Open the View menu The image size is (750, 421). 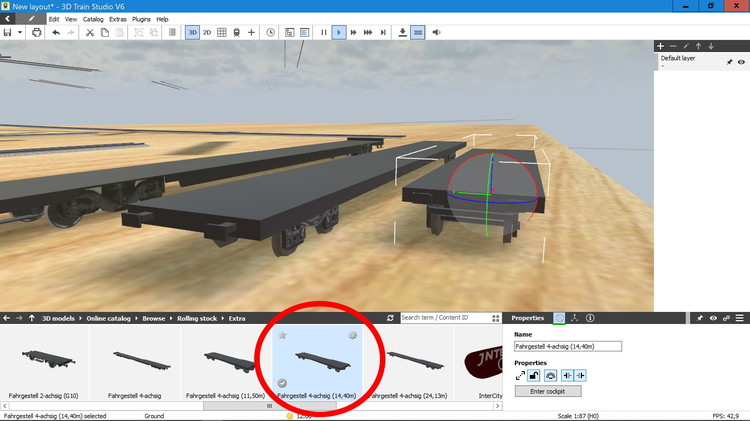[x=71, y=19]
